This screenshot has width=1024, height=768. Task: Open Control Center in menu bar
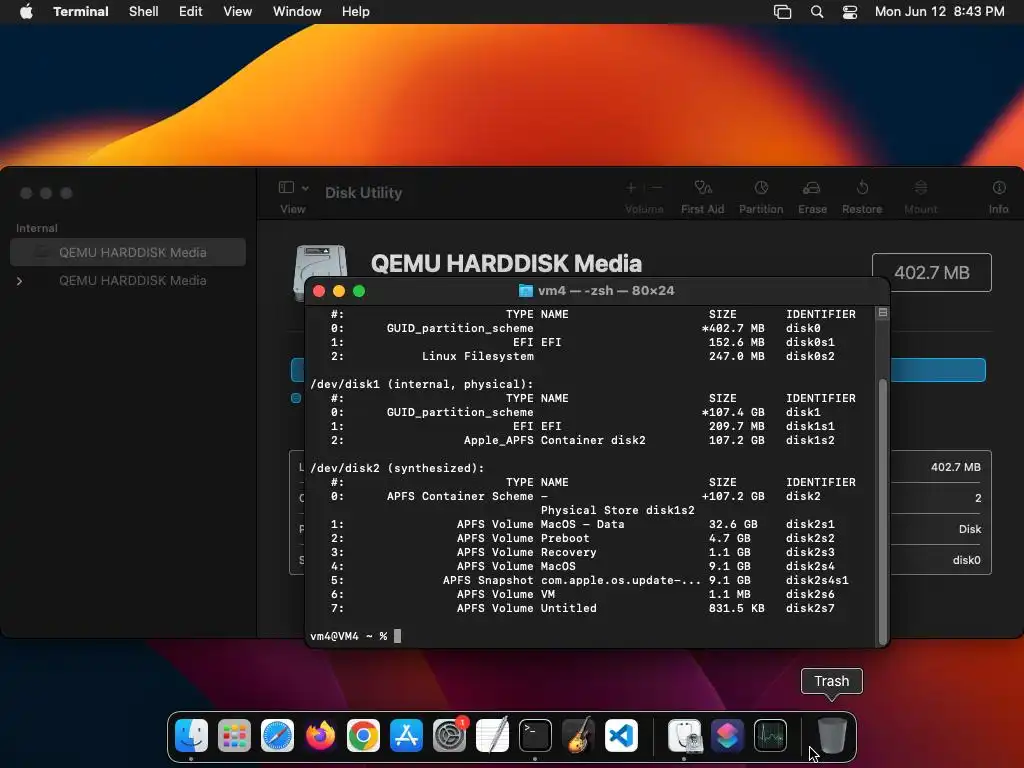point(850,12)
